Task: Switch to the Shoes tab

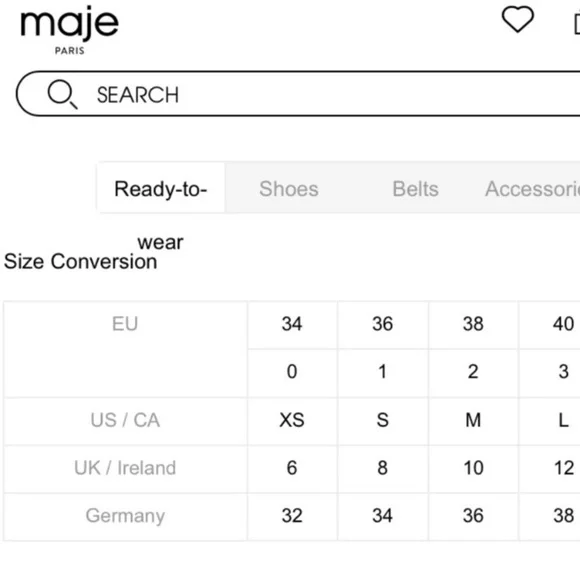Action: [289, 189]
